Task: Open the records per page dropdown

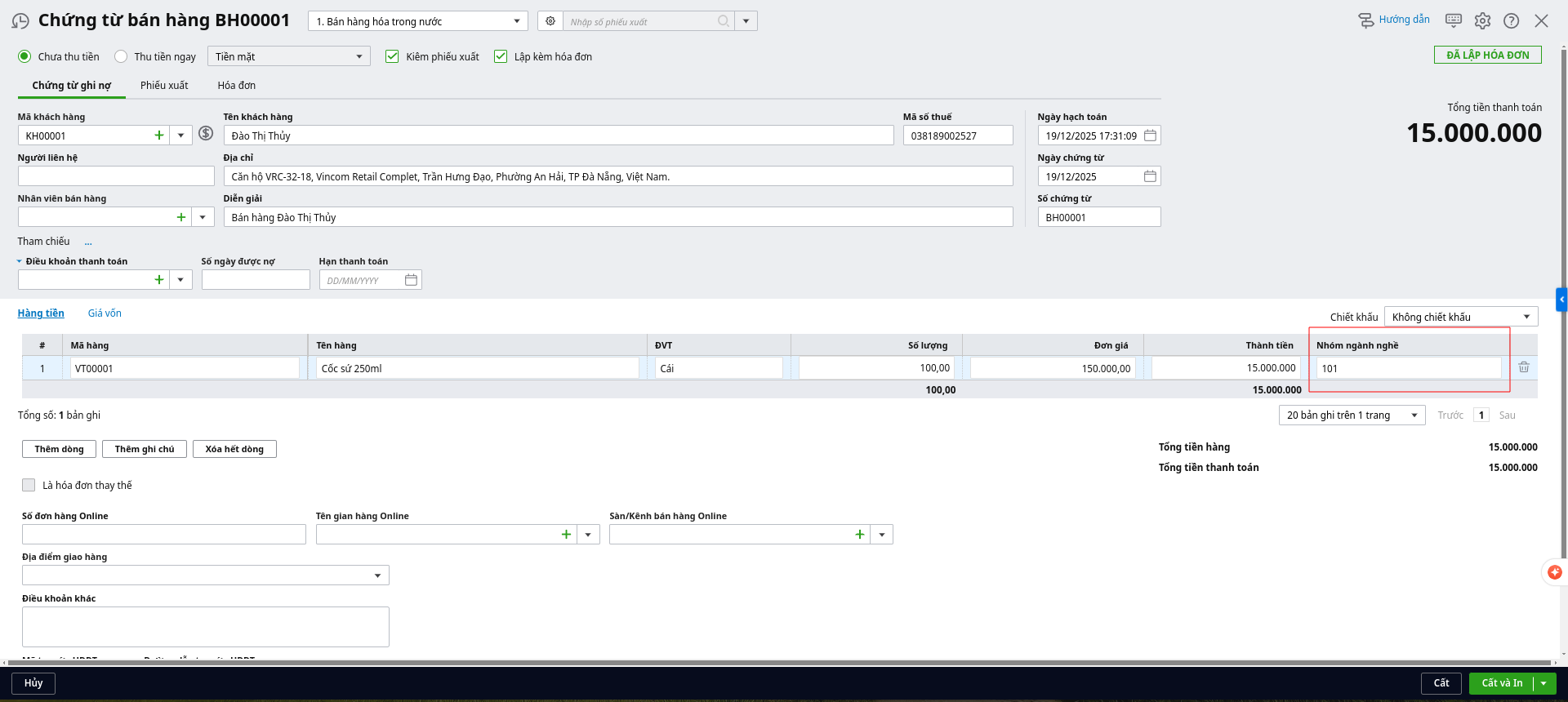Action: click(x=1352, y=415)
